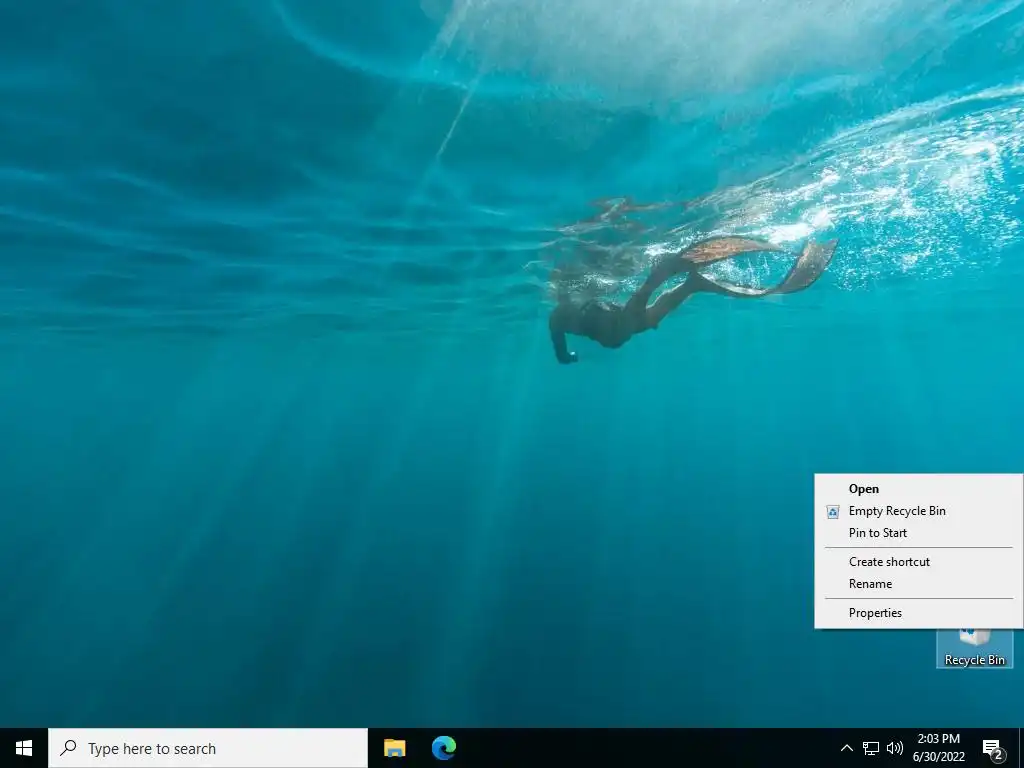This screenshot has width=1024, height=768.
Task: Choose Pin to Start option
Action: (x=918, y=533)
